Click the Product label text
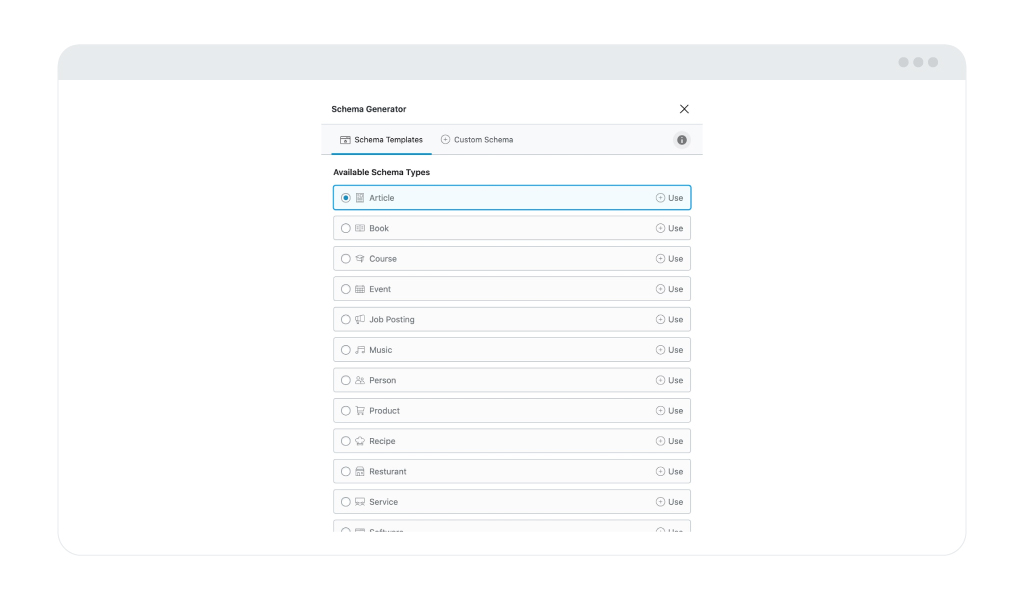 pos(385,411)
